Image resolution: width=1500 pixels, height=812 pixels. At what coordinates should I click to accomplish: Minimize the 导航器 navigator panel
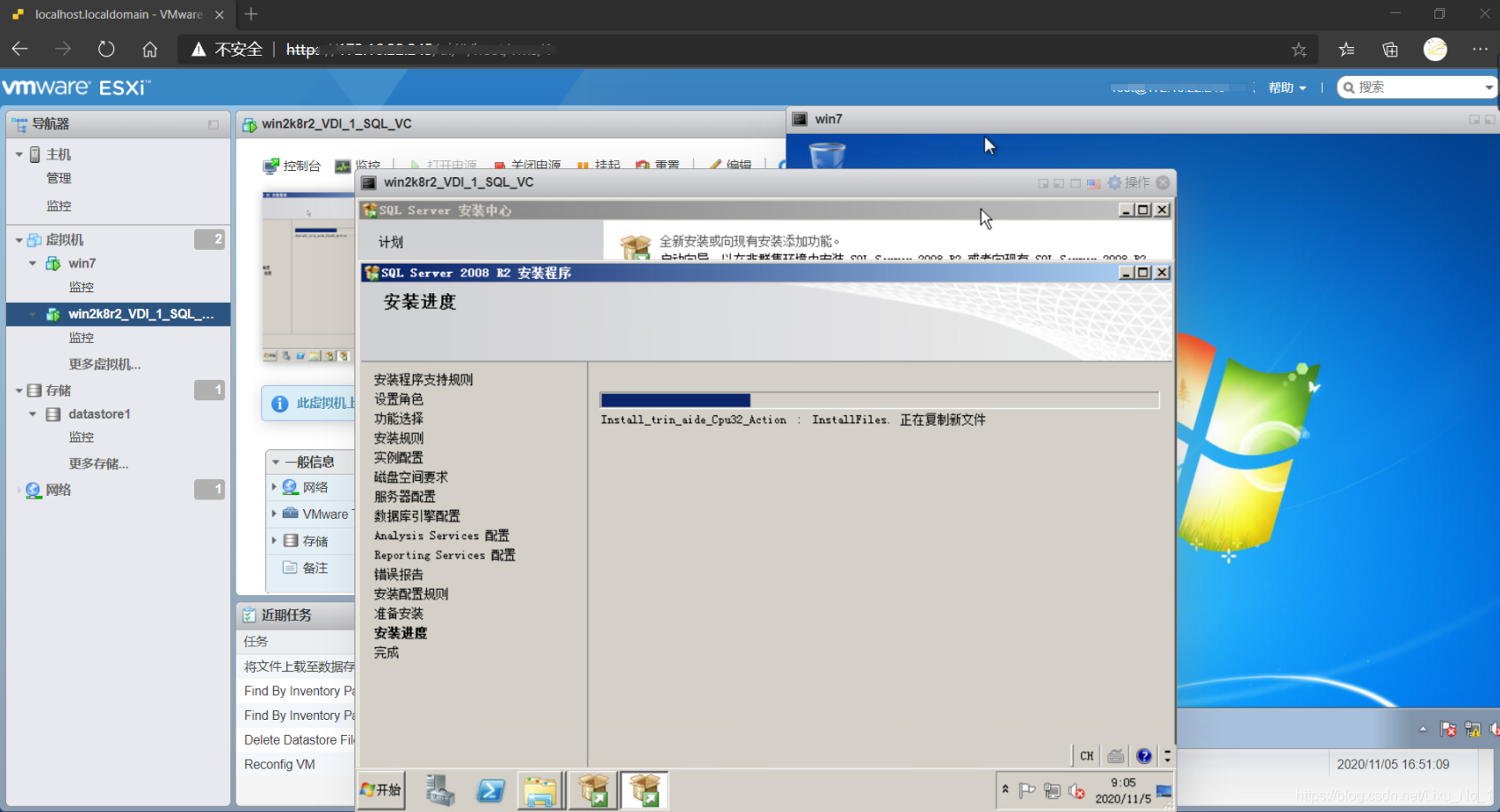(214, 125)
